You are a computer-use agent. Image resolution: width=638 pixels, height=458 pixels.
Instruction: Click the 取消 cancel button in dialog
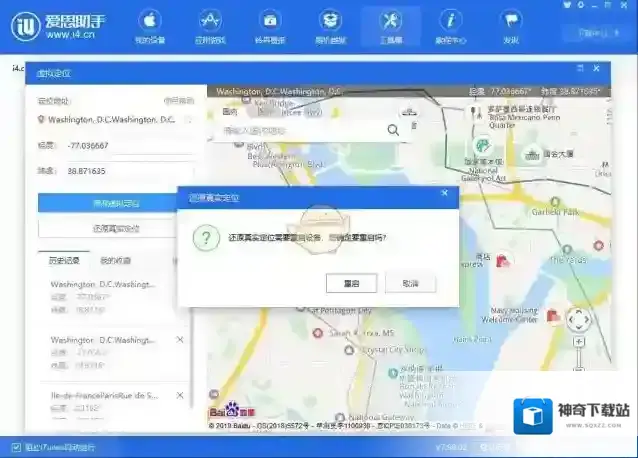[x=410, y=283]
